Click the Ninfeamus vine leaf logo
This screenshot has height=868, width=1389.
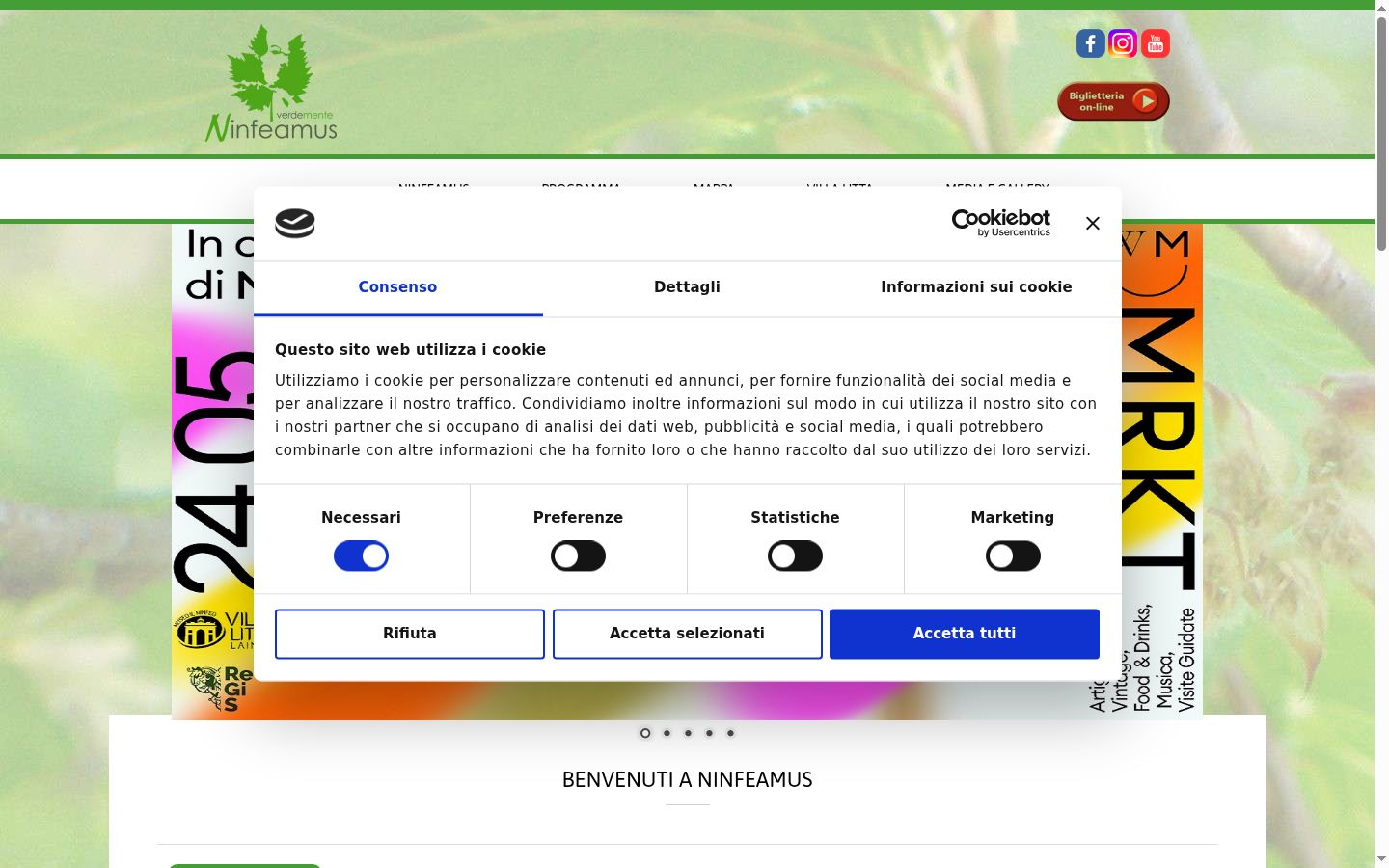271,84
